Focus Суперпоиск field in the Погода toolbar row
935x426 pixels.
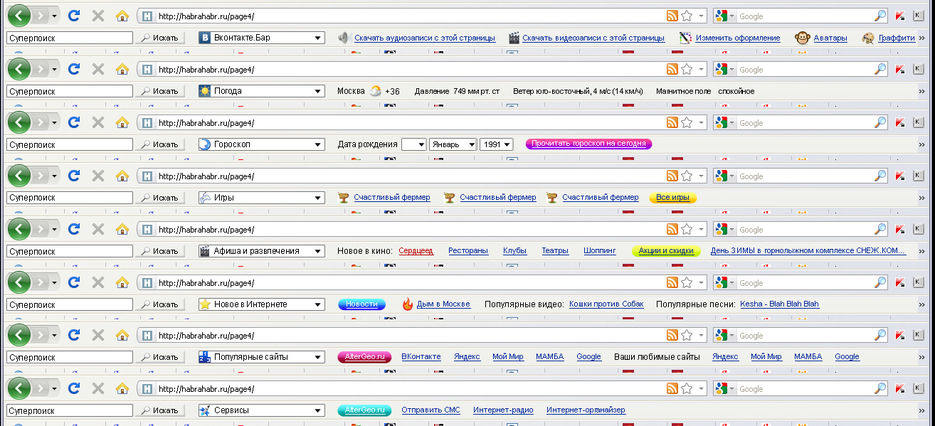coord(69,91)
